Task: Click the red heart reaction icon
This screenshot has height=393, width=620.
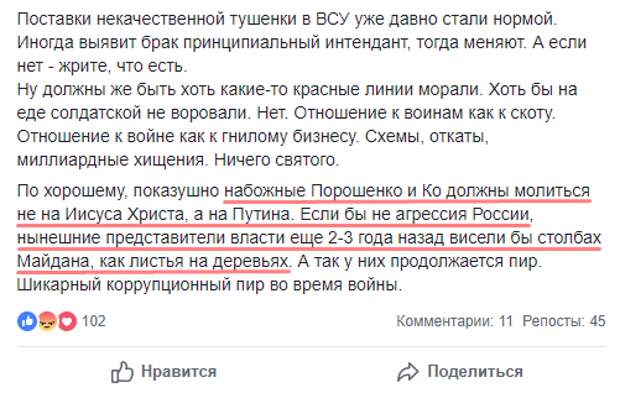Action: 67,321
